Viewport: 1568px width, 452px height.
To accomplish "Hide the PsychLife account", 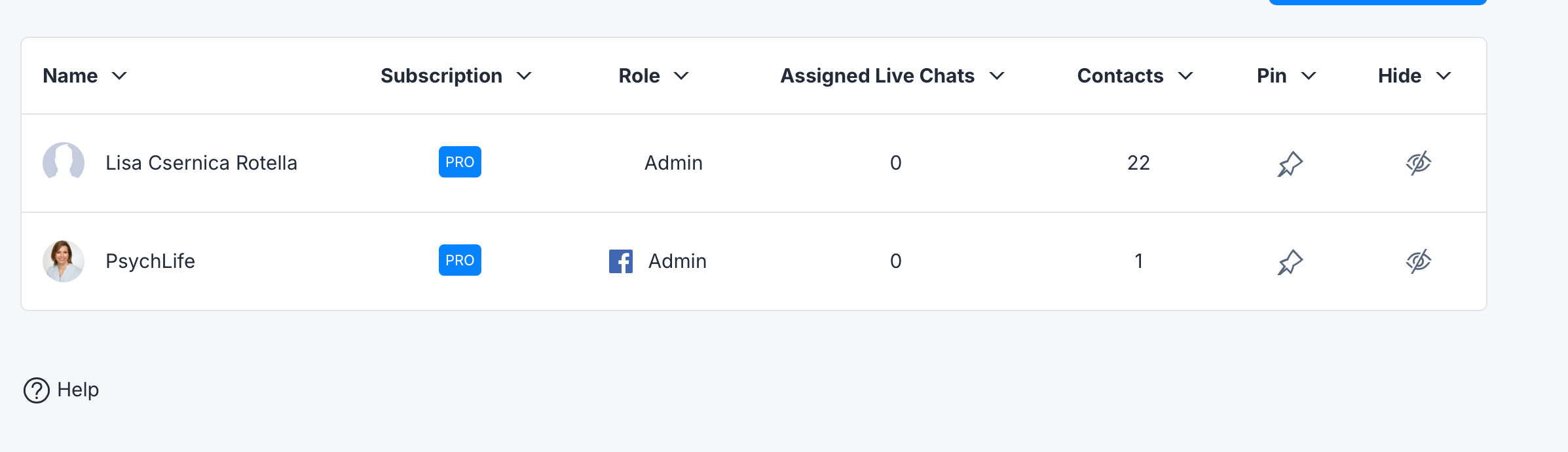I will tap(1418, 261).
